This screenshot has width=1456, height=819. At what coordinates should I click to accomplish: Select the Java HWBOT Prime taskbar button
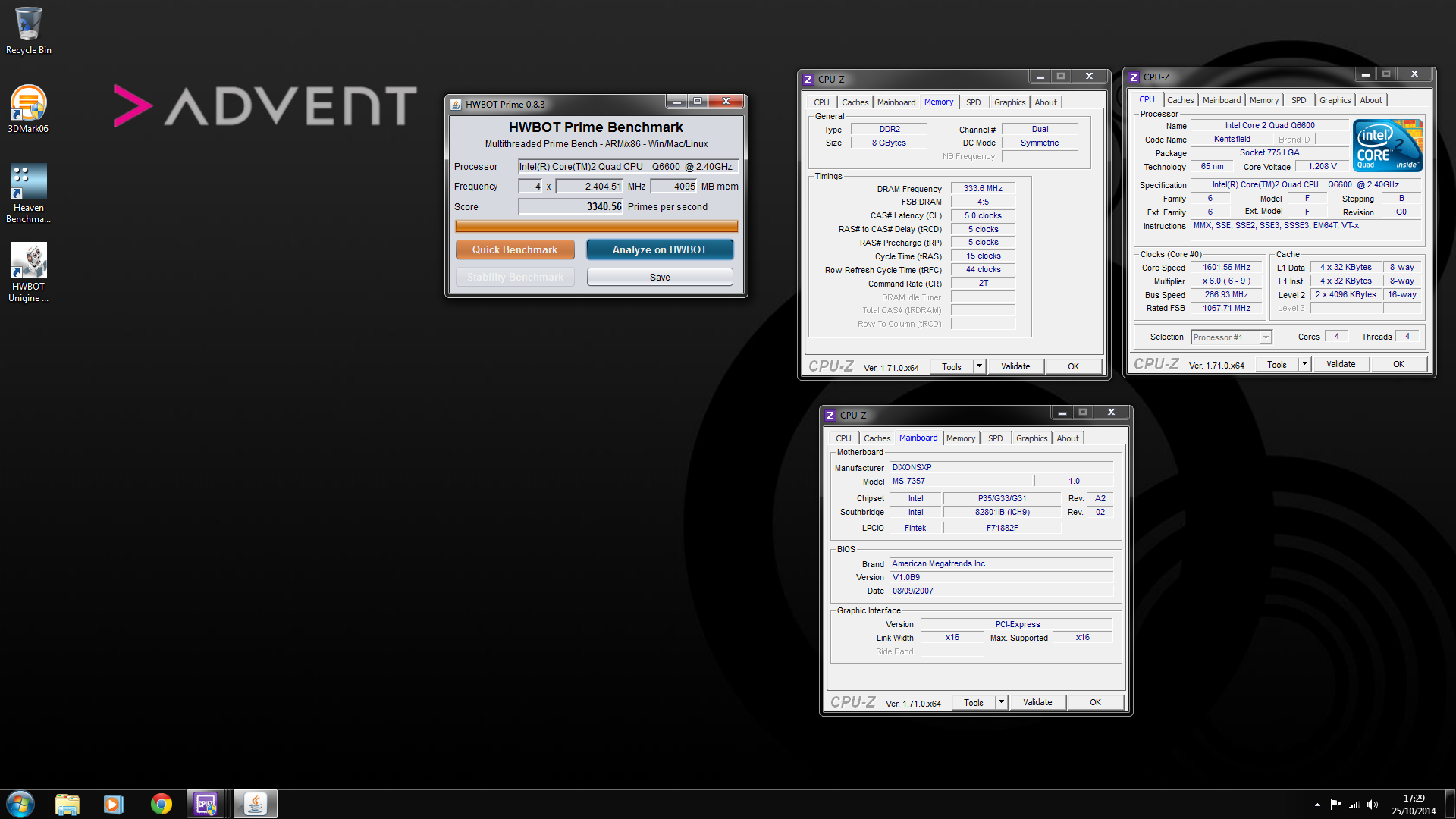coord(256,804)
